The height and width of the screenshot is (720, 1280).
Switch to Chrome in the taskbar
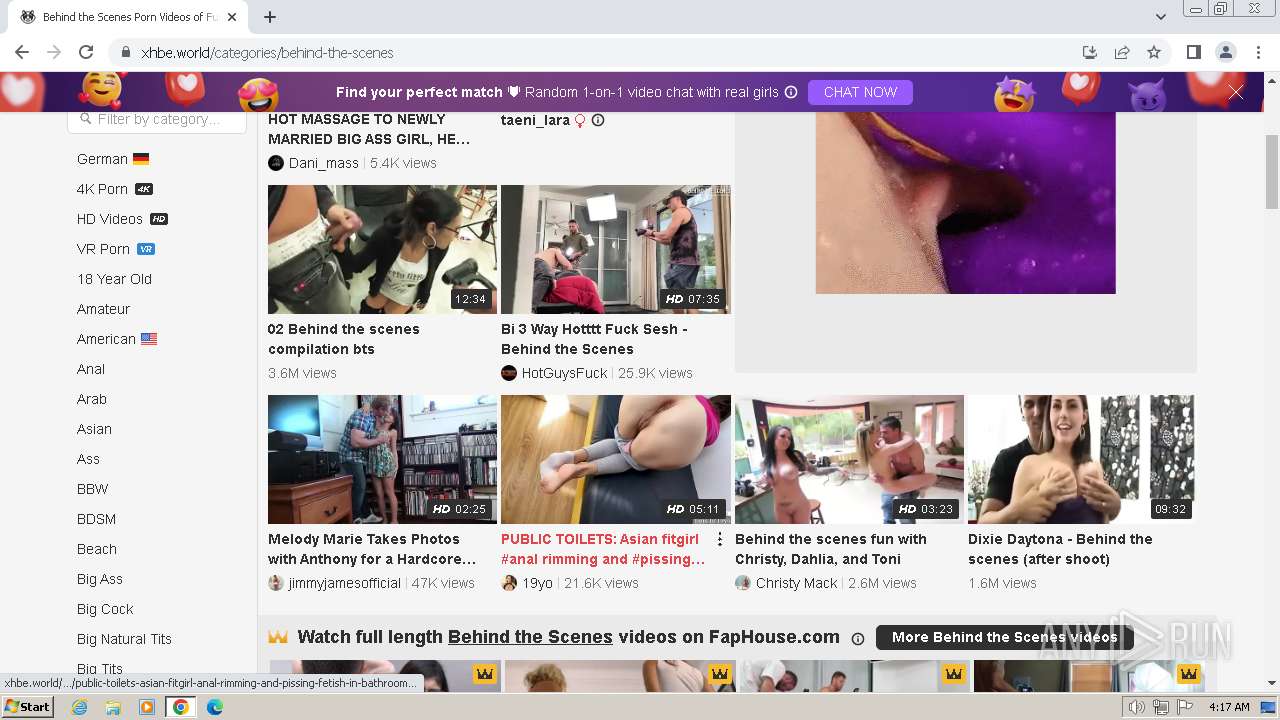[x=180, y=707]
